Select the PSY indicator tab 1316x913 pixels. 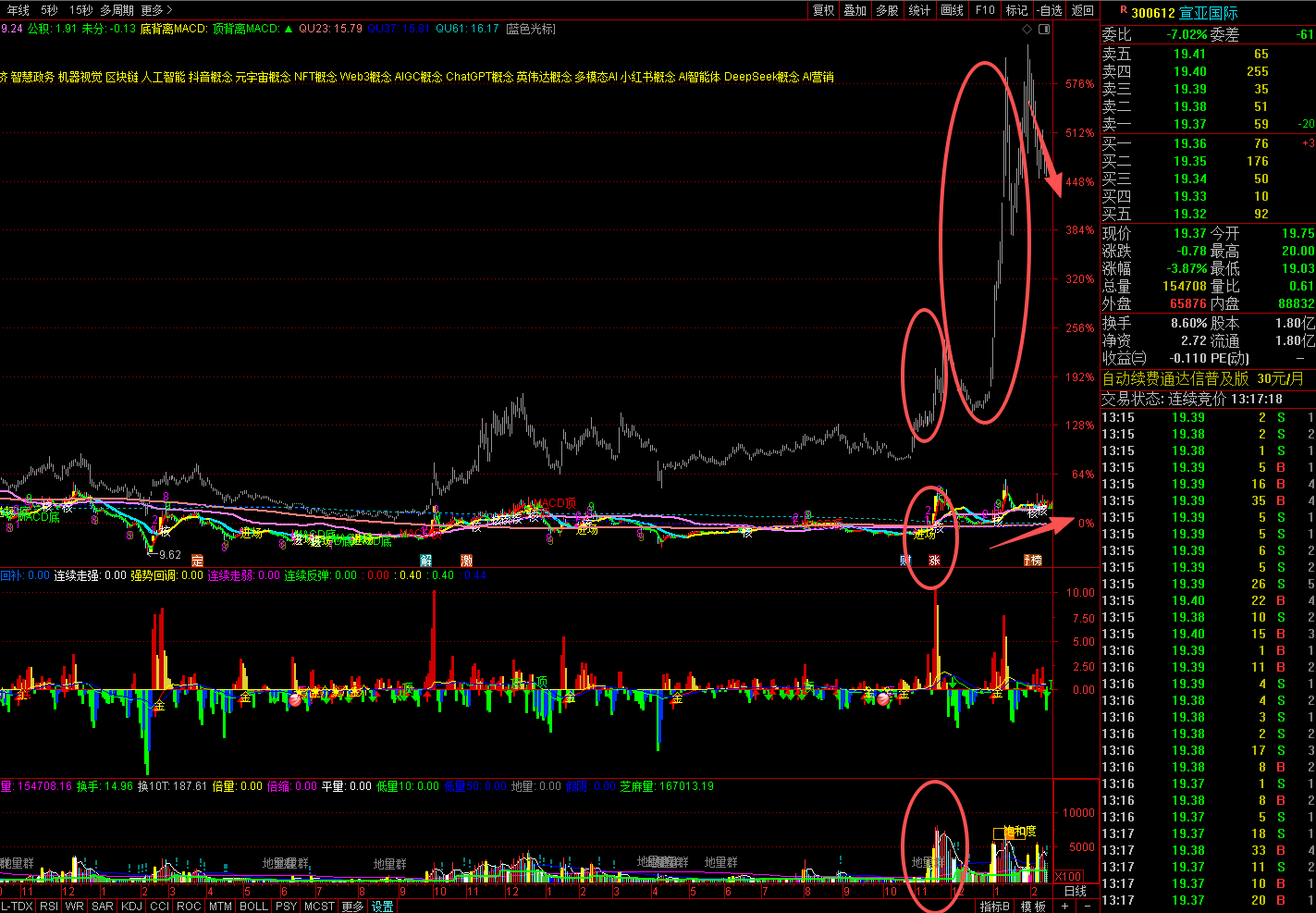[x=287, y=907]
